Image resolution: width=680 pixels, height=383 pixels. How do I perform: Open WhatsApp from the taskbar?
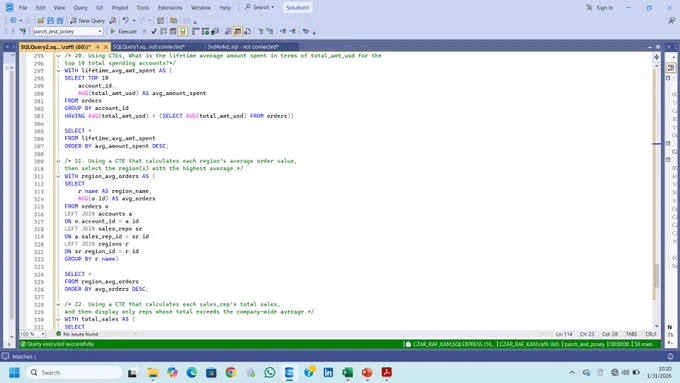point(270,373)
